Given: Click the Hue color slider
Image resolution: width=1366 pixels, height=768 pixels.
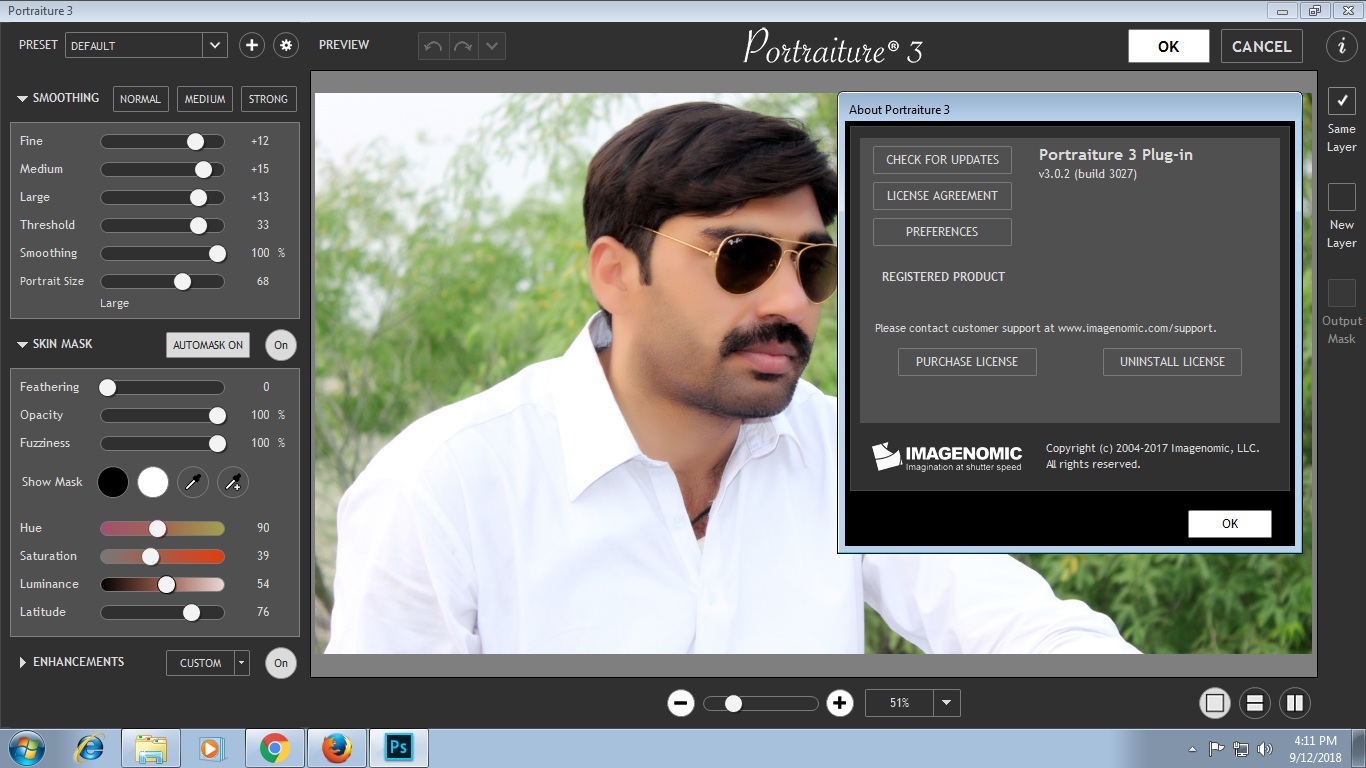Looking at the screenshot, I should click(x=162, y=528).
